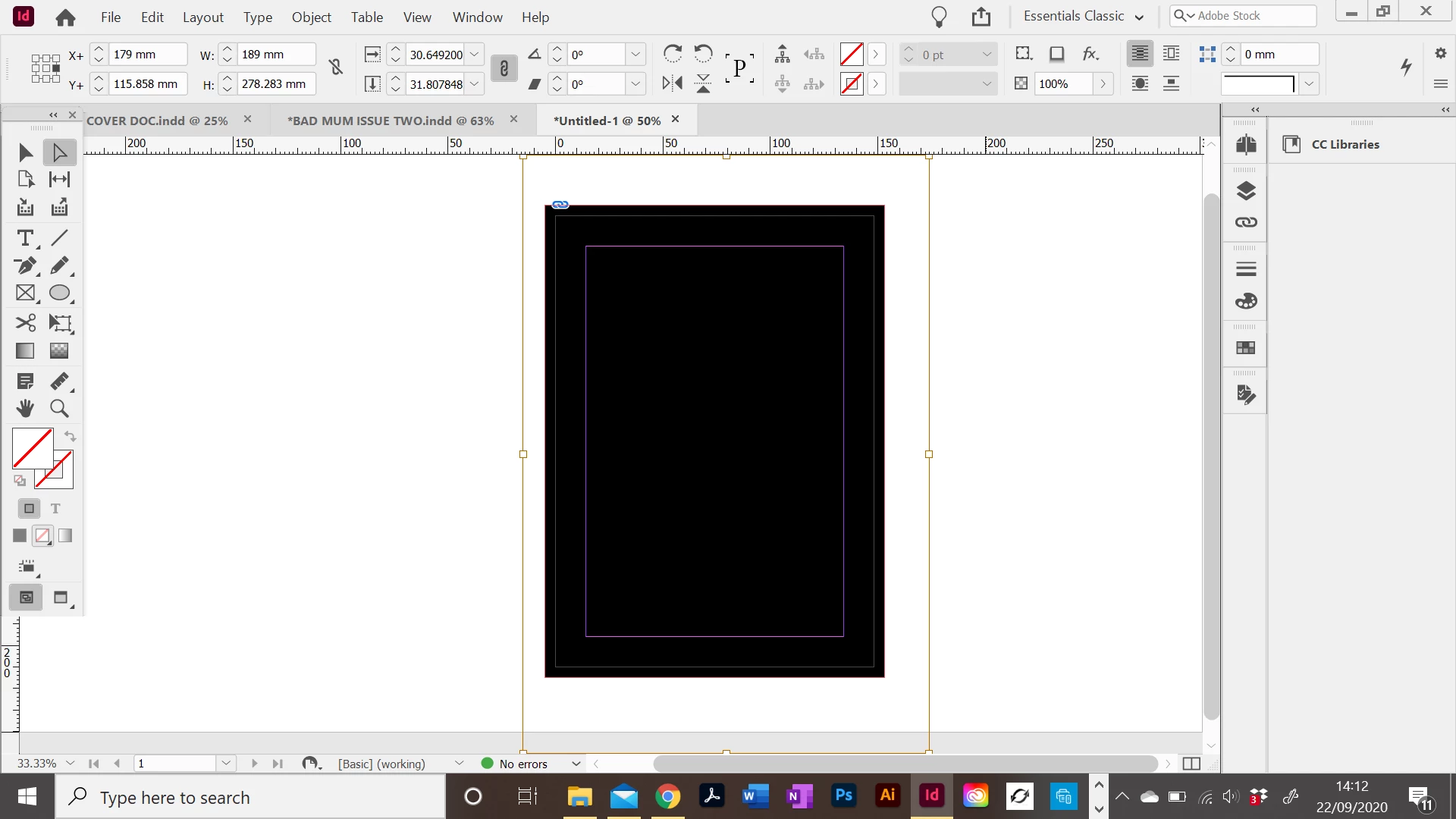
Task: Select the Type tool
Action: [x=25, y=238]
